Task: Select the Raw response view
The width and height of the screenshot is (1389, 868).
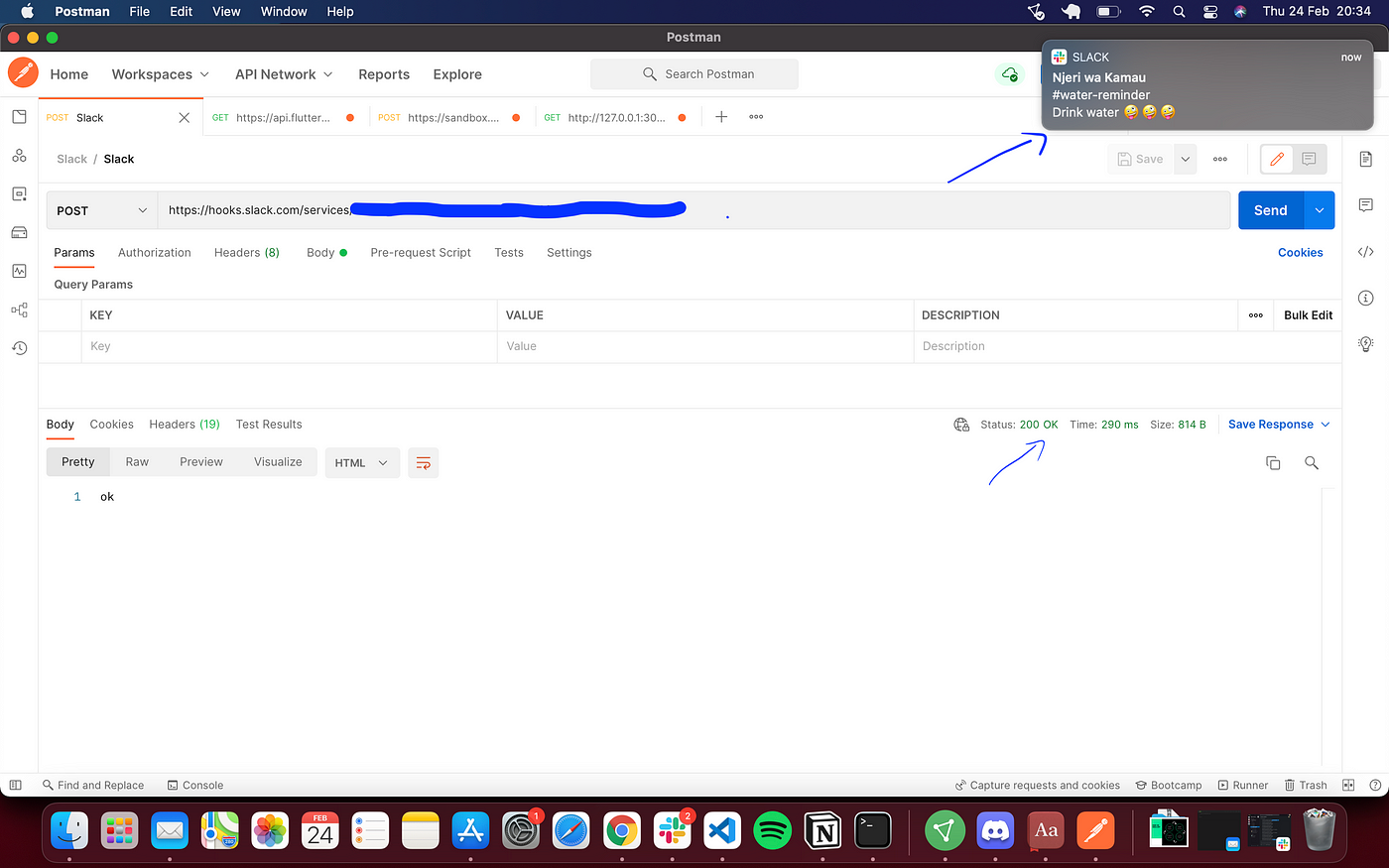Action: pos(137,462)
